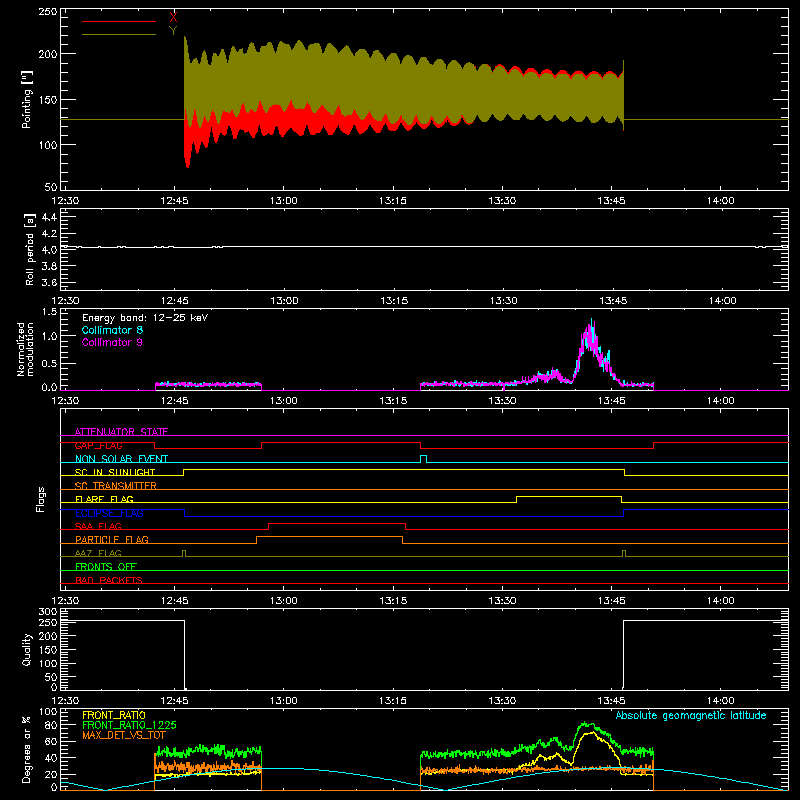
Task: Click the 12:45 label under Pointing plot
Action: (x=174, y=201)
